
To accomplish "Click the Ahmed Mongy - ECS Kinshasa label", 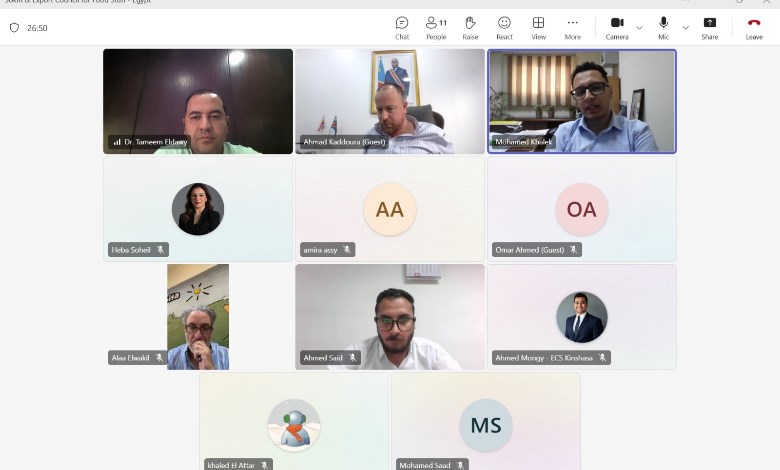I will (x=544, y=358).
